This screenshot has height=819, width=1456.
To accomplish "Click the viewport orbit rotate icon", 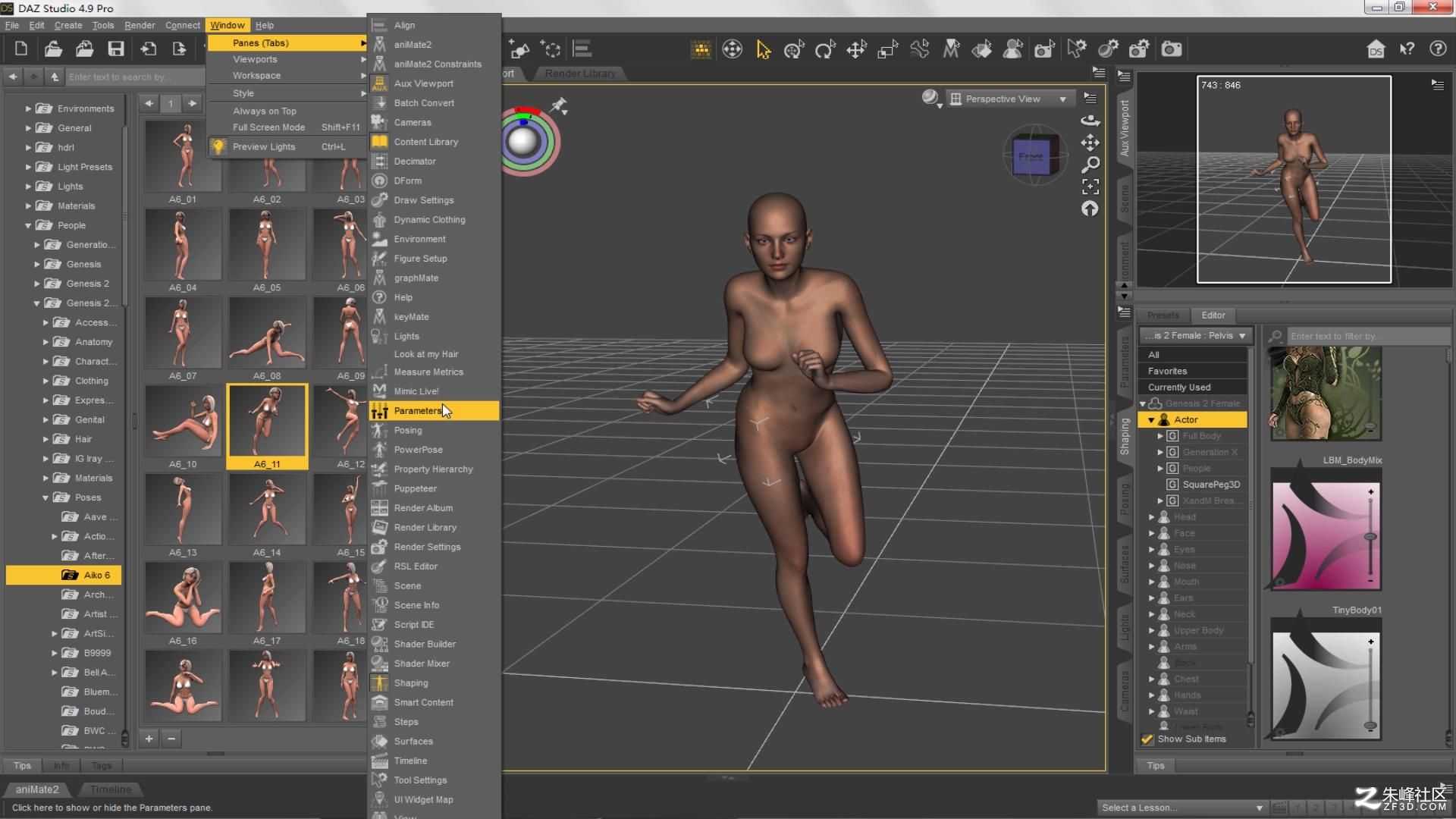I will tap(1090, 121).
